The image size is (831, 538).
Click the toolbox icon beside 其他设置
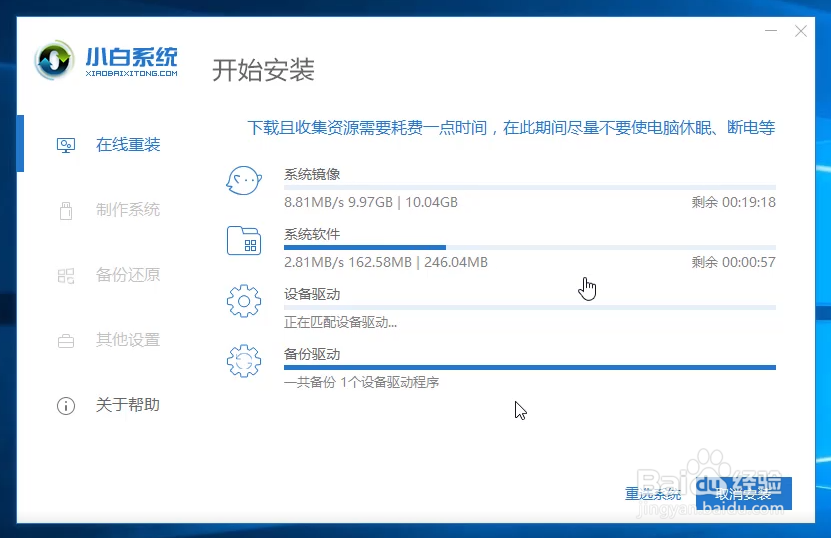click(x=66, y=341)
